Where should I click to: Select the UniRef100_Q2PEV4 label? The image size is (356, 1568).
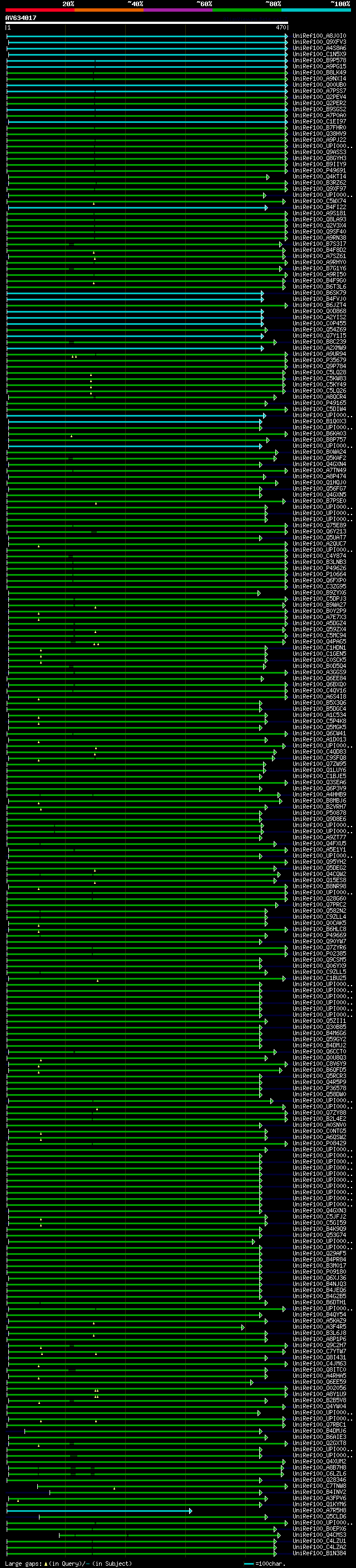[x=319, y=97]
